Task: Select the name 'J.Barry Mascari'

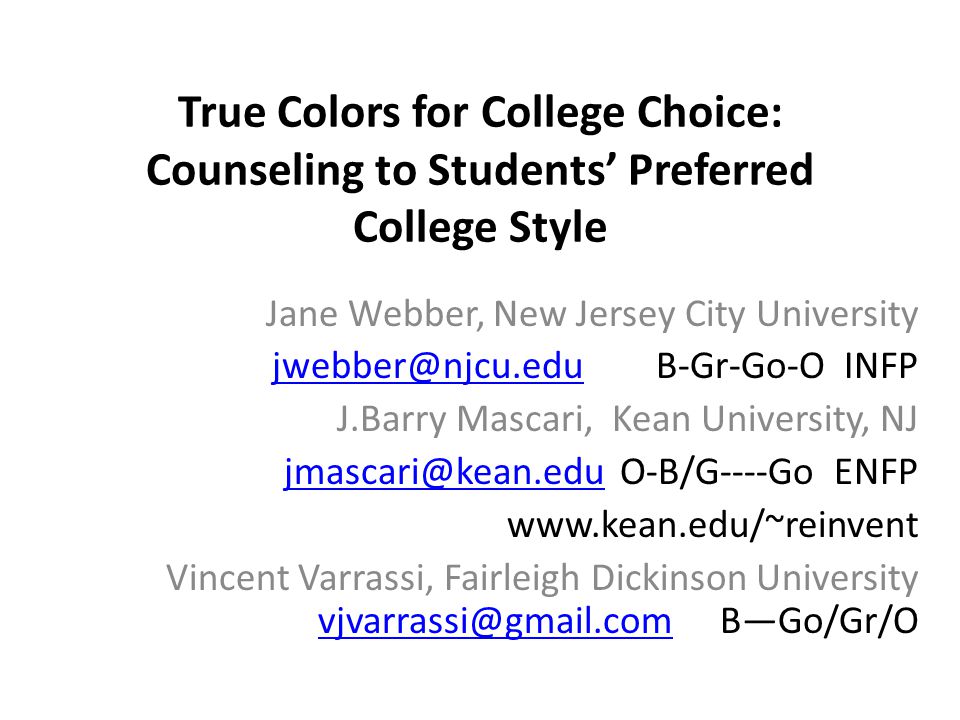Action: pyautogui.click(x=463, y=419)
